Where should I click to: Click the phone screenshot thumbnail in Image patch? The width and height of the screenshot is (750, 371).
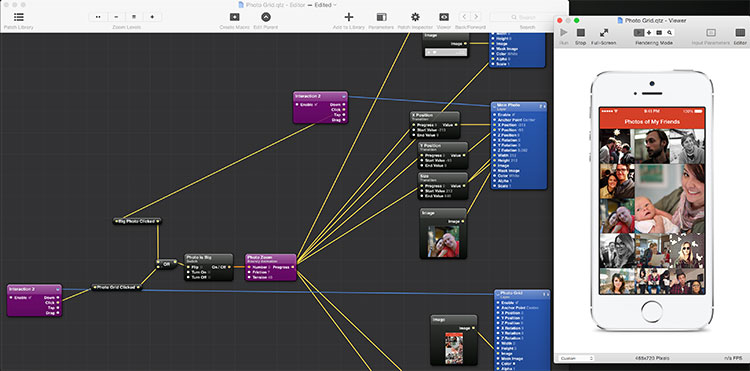[x=453, y=348]
